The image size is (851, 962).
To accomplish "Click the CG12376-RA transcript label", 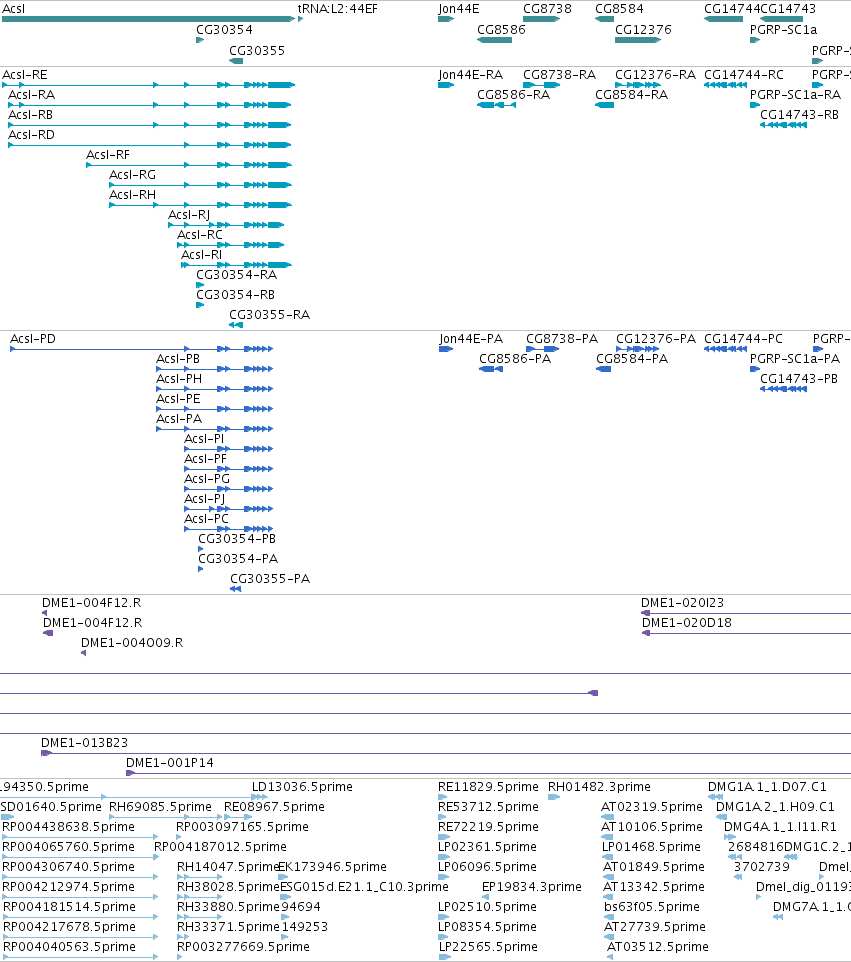I will click(x=655, y=75).
